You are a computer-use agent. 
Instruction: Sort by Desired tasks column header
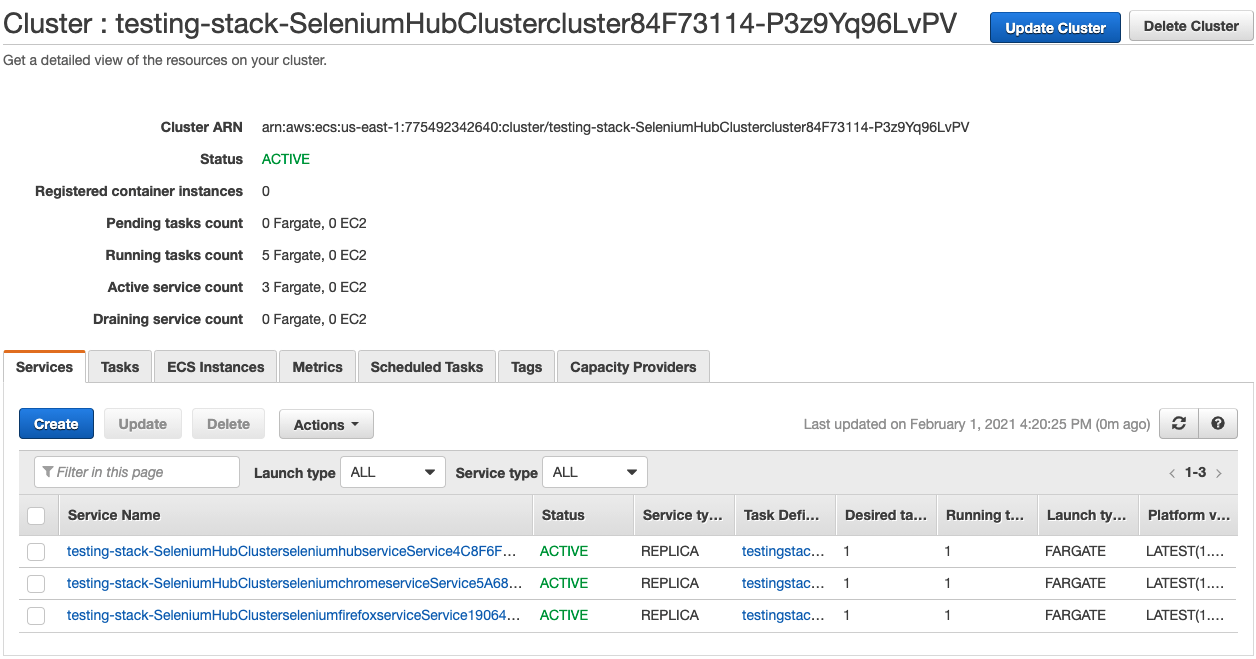(886, 515)
